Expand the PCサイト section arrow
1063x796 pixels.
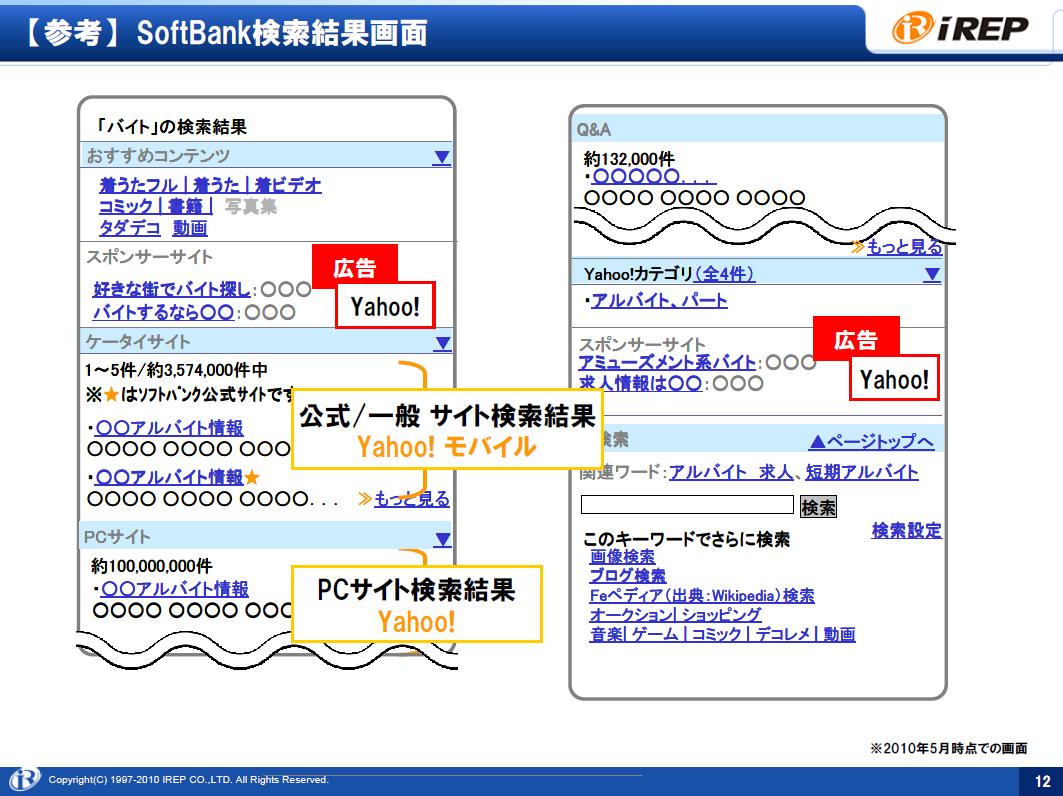tap(442, 540)
